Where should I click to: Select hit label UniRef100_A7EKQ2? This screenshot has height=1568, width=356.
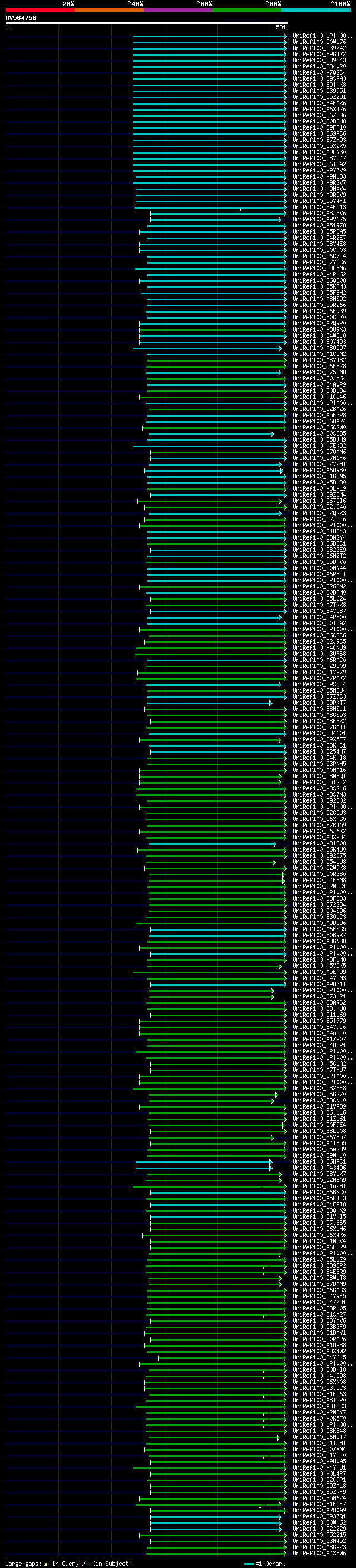[319, 446]
